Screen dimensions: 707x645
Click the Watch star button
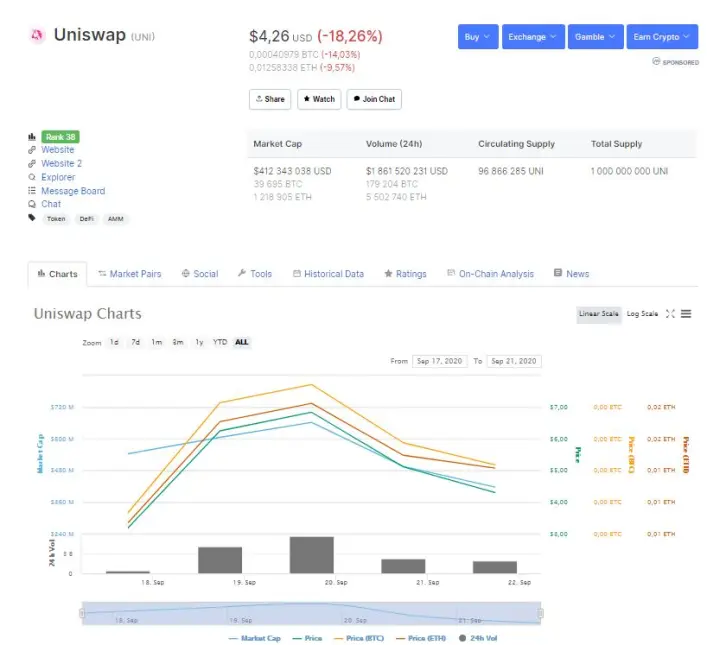click(x=319, y=99)
